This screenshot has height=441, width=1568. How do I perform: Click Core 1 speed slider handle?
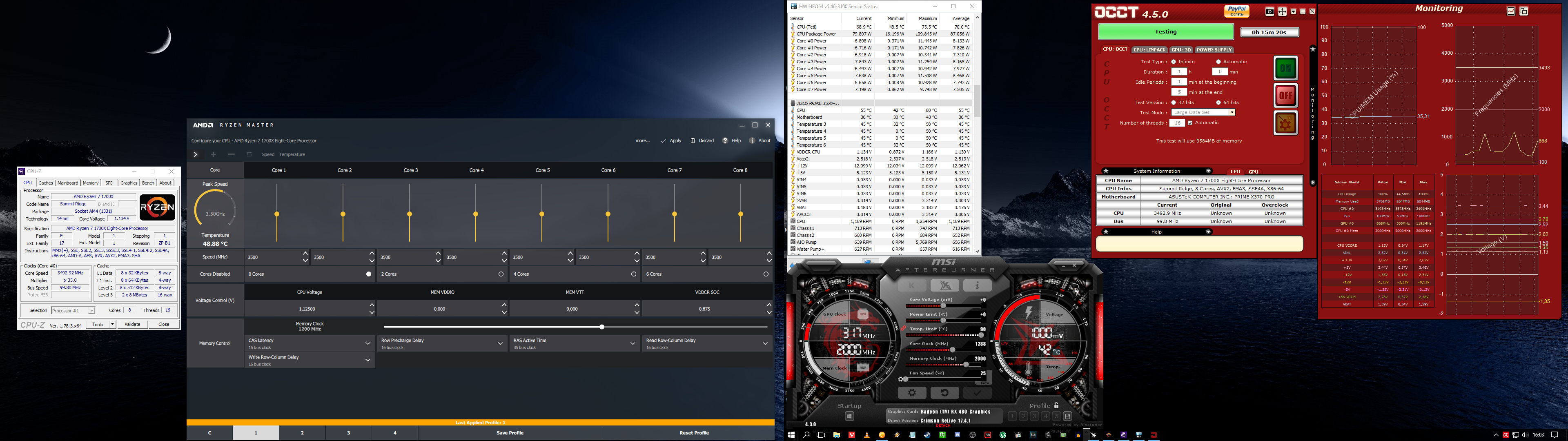[277, 214]
